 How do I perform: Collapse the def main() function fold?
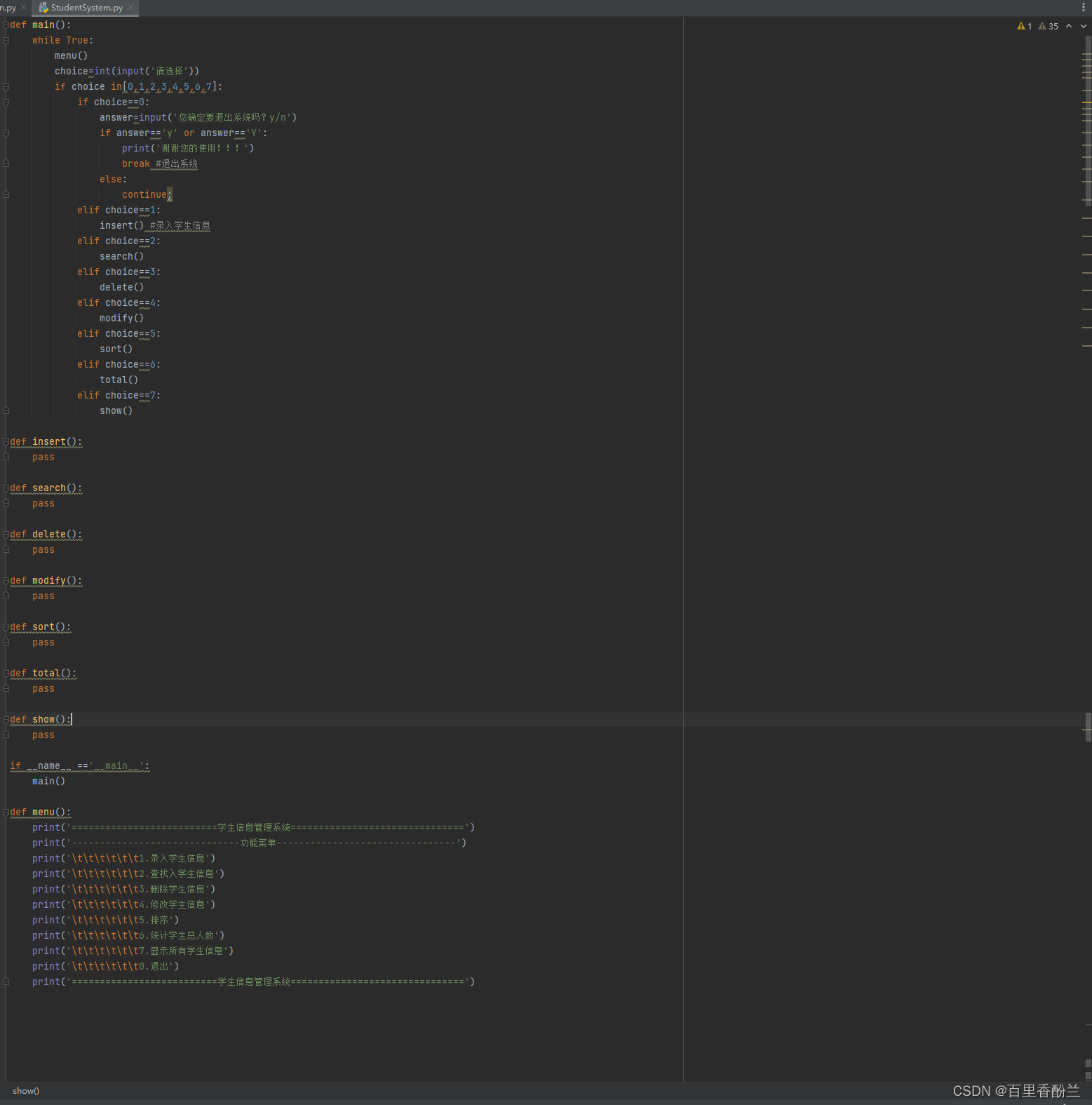(6, 25)
